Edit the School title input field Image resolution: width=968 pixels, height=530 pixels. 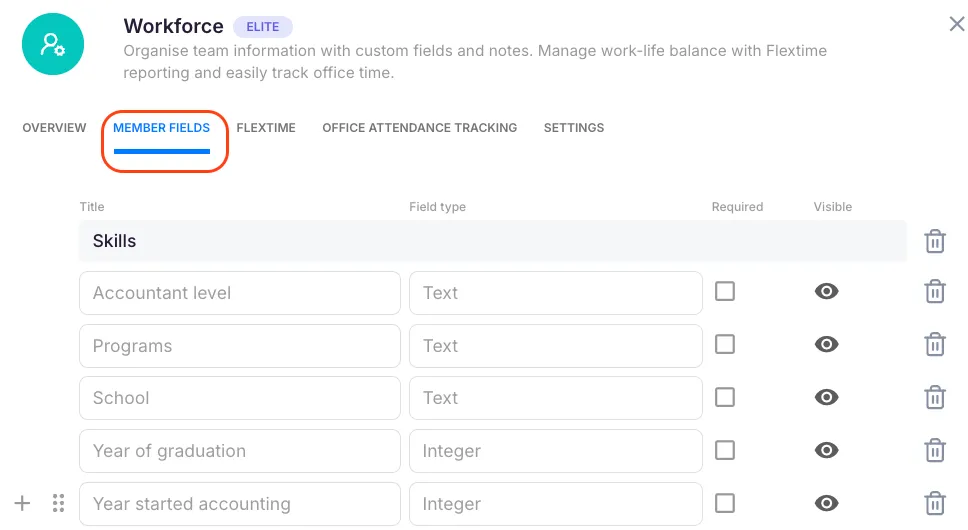pyautogui.click(x=239, y=398)
